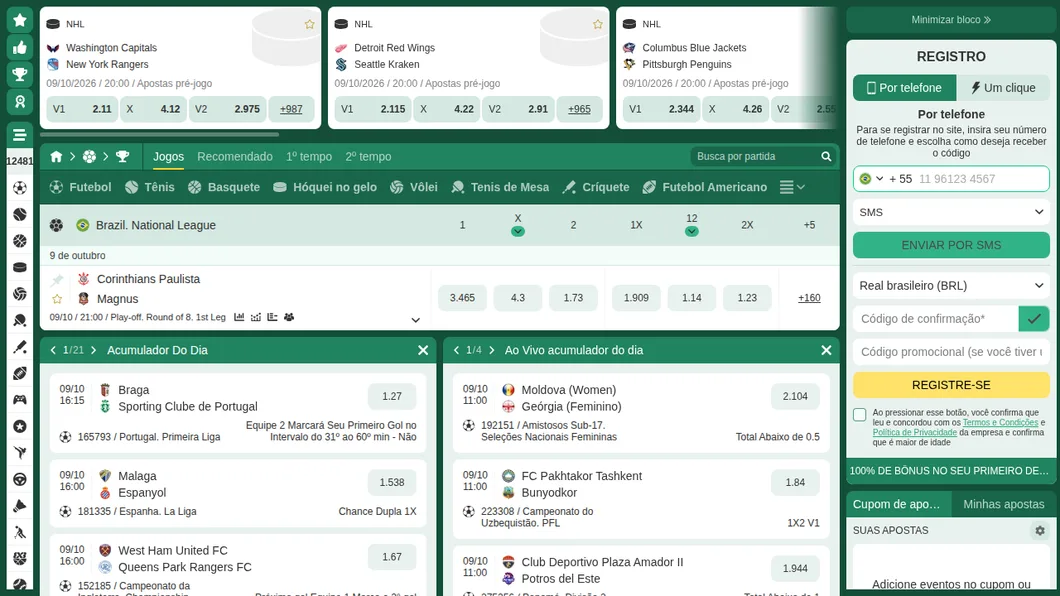Click the Código de confirmação field

coord(936,319)
